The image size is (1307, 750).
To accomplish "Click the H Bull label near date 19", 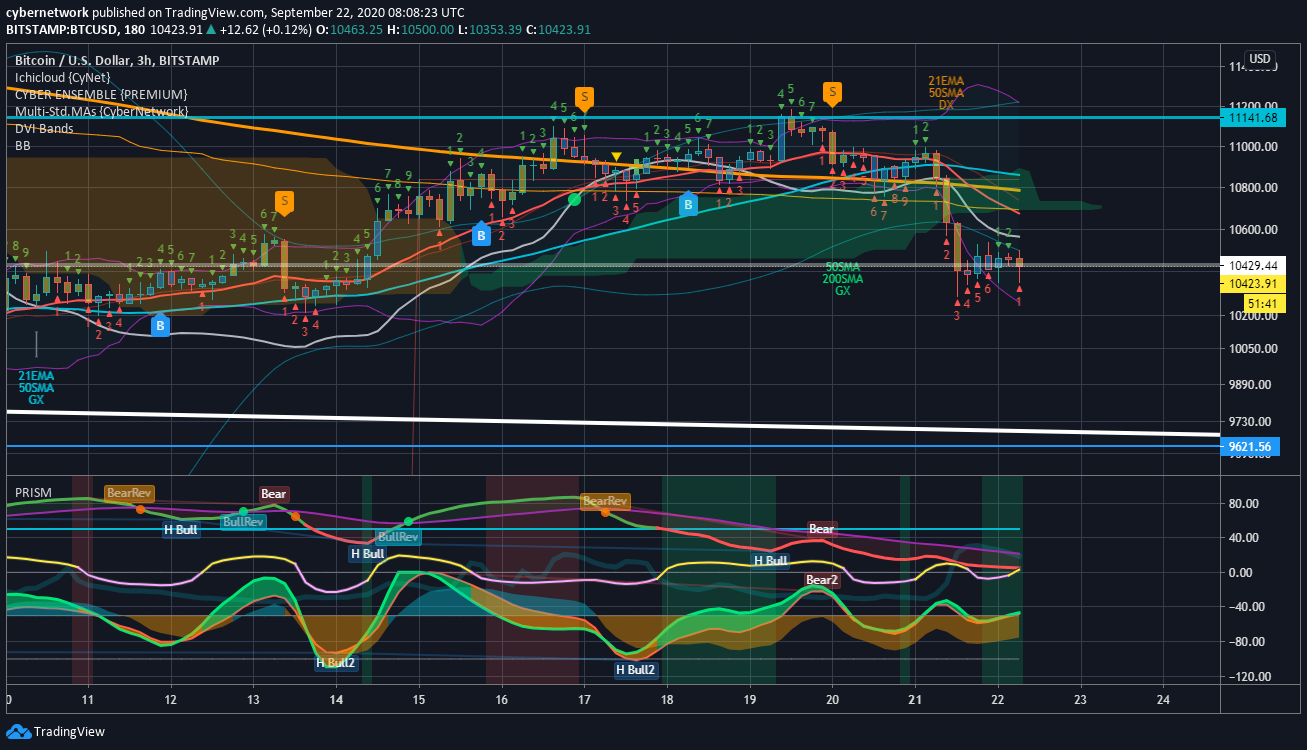I will tap(771, 561).
